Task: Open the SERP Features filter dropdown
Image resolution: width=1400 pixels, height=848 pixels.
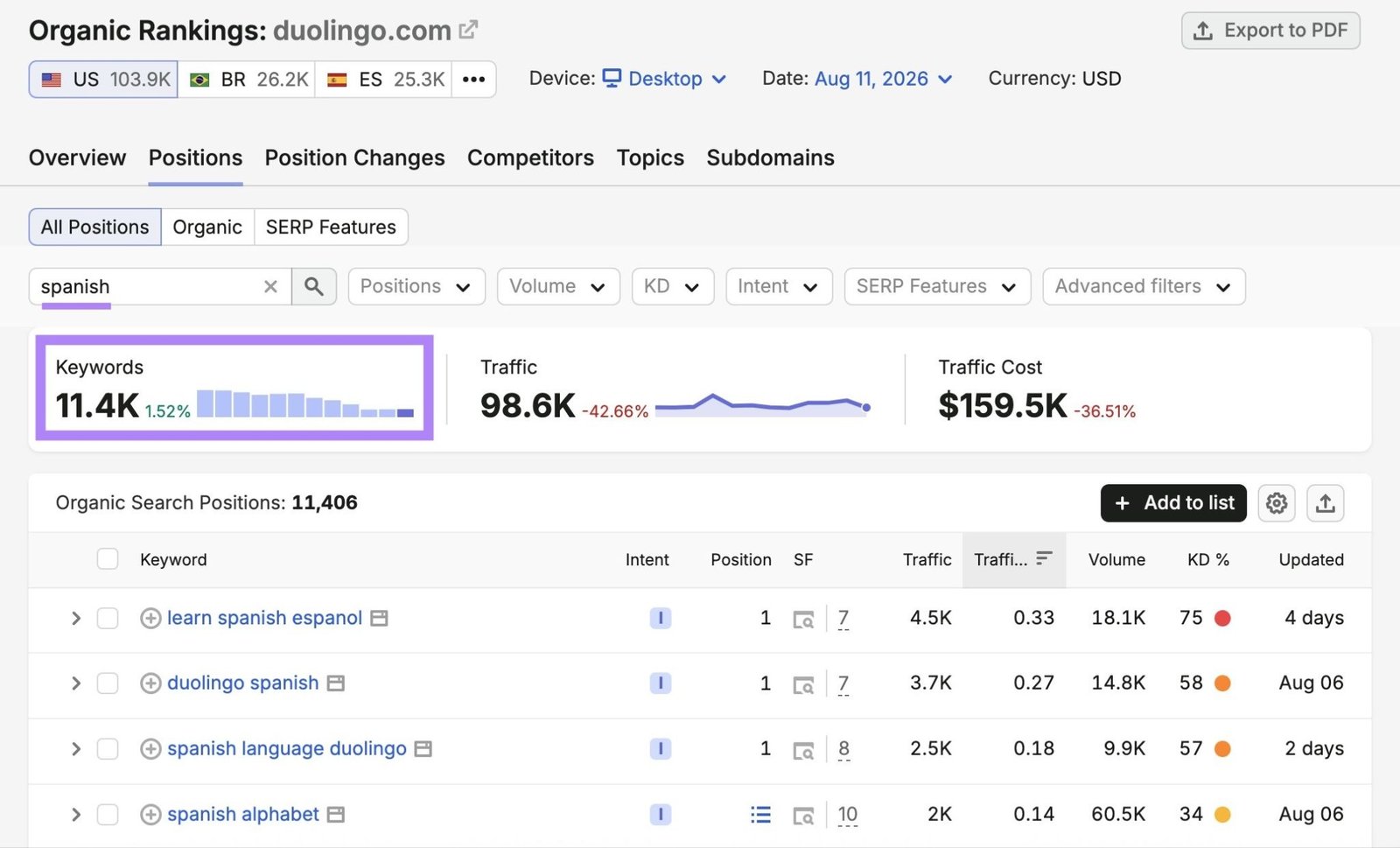Action: pos(937,286)
